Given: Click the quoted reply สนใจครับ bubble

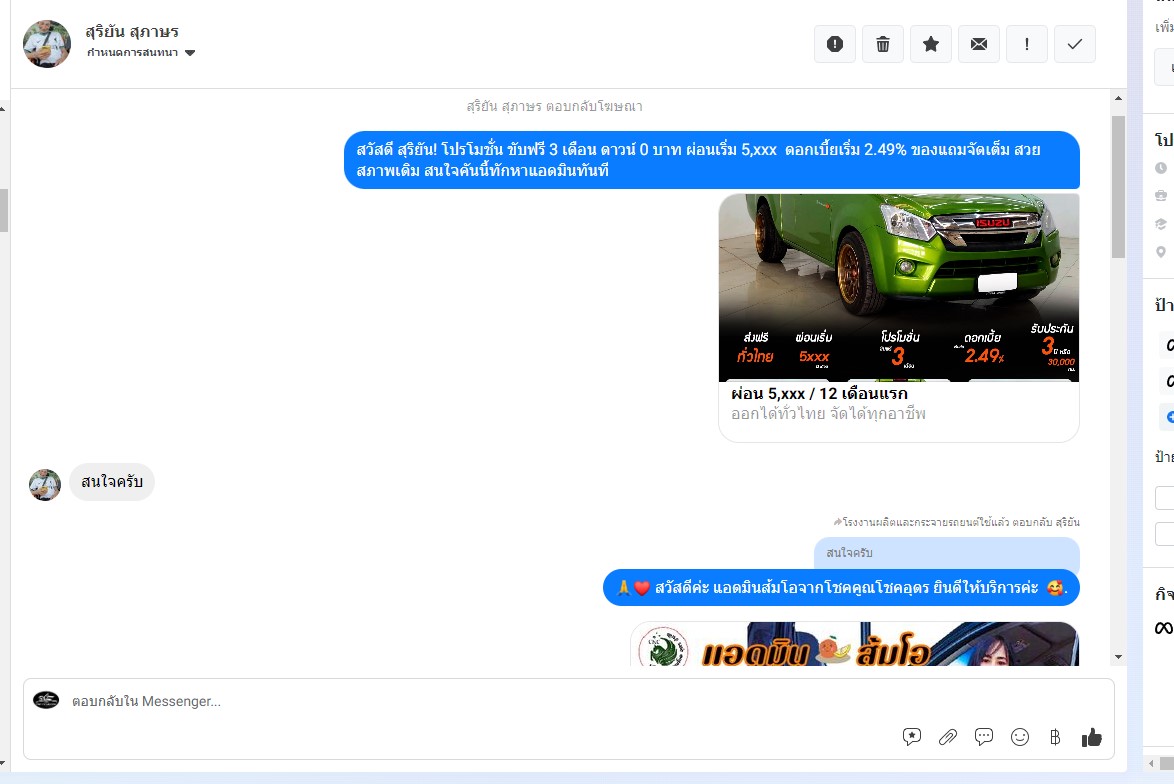Looking at the screenshot, I should (946, 553).
